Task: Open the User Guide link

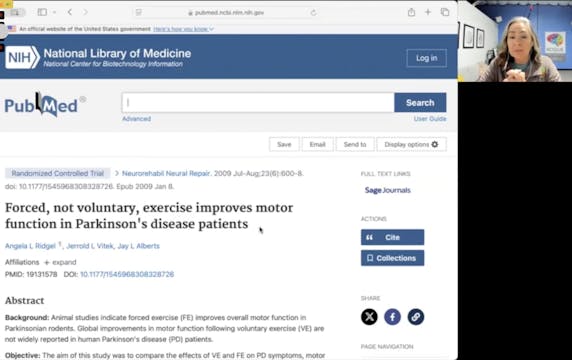Action: [x=430, y=119]
